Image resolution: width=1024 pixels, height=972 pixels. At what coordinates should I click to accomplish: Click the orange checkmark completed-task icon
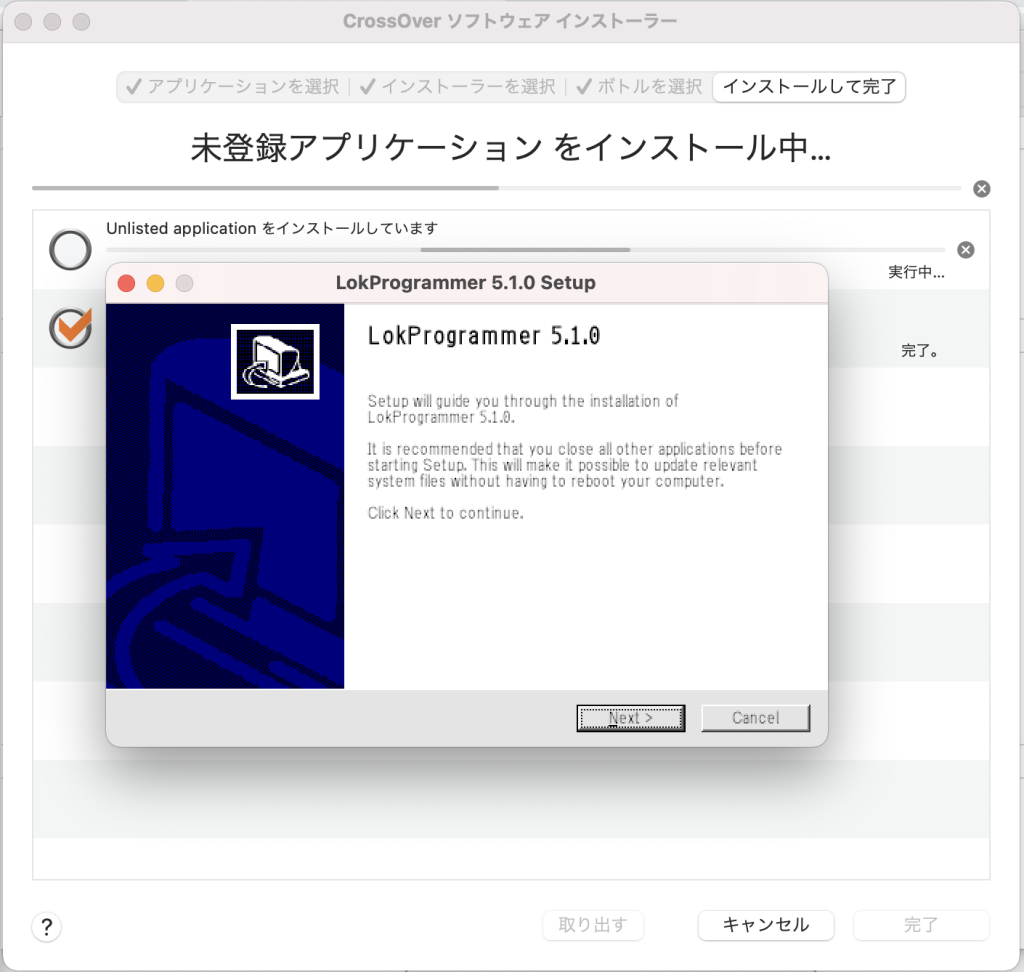tap(70, 327)
